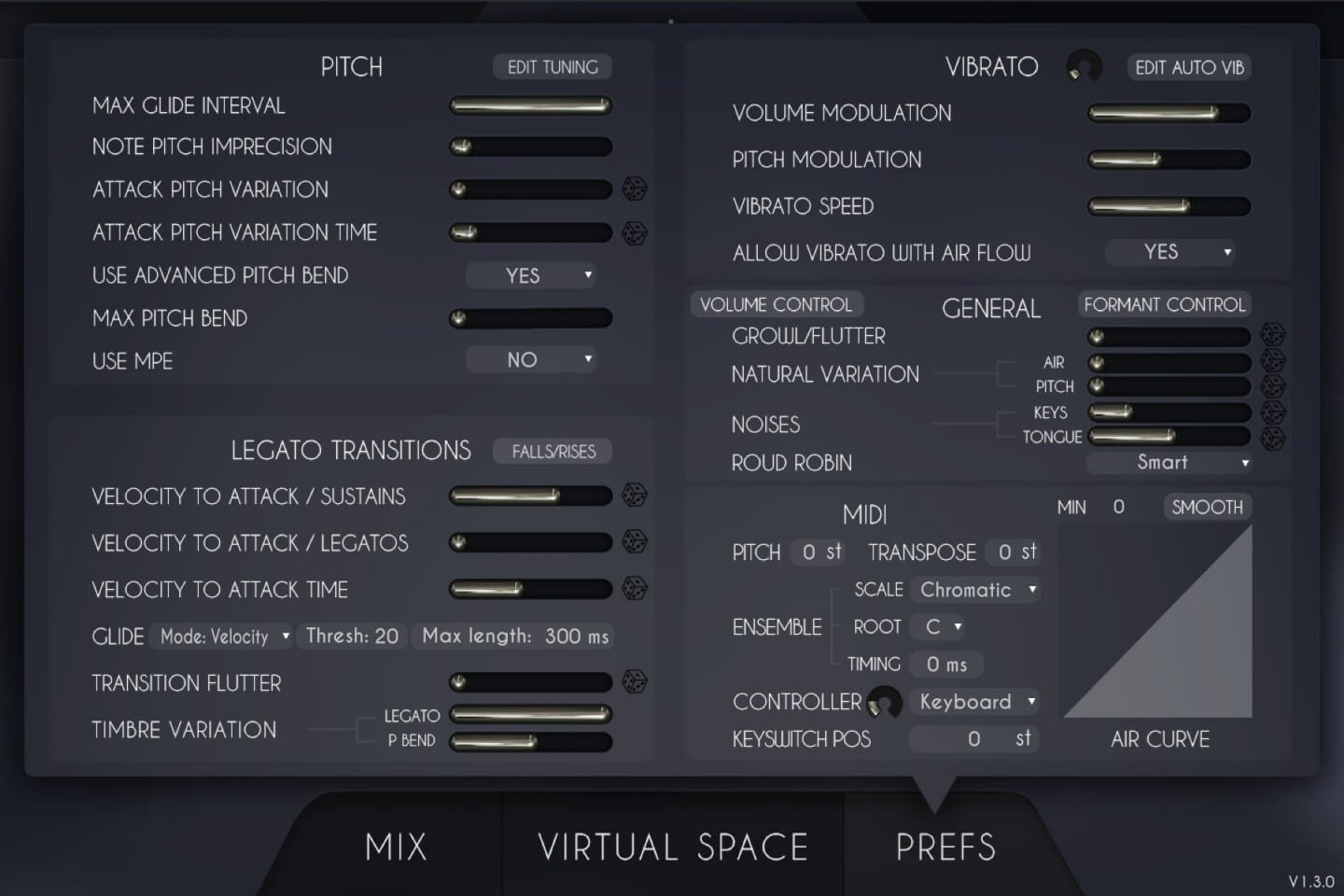Viewport: 1344px width, 896px height.
Task: Click dice next to Velocity to Attack / Sustains
Action: pyautogui.click(x=635, y=496)
